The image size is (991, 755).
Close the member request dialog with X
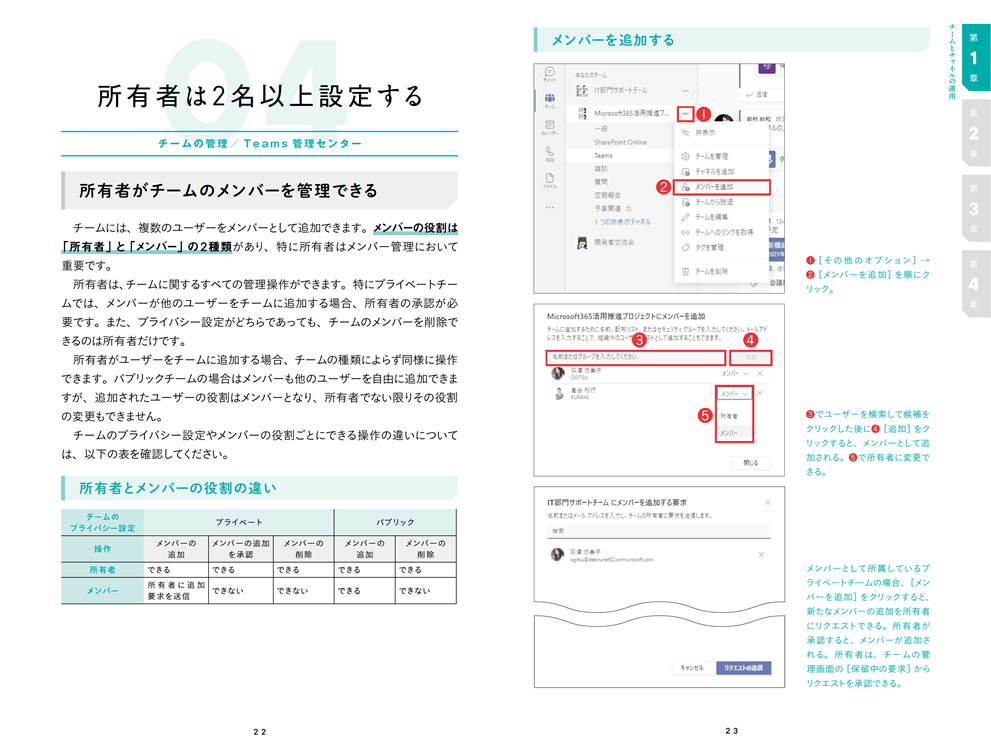click(767, 503)
